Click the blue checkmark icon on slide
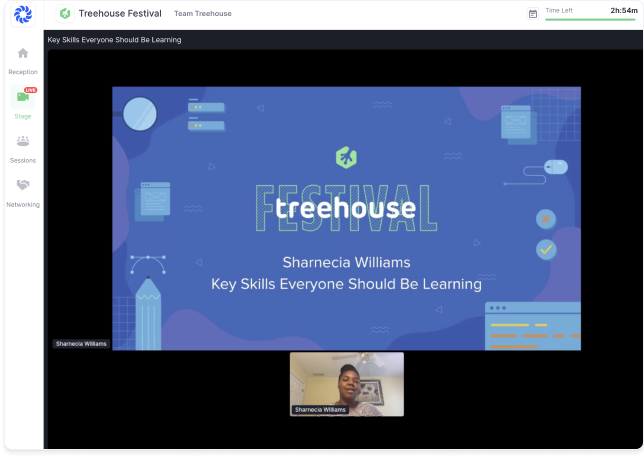Screen dimensions: 644x458 tap(546, 248)
